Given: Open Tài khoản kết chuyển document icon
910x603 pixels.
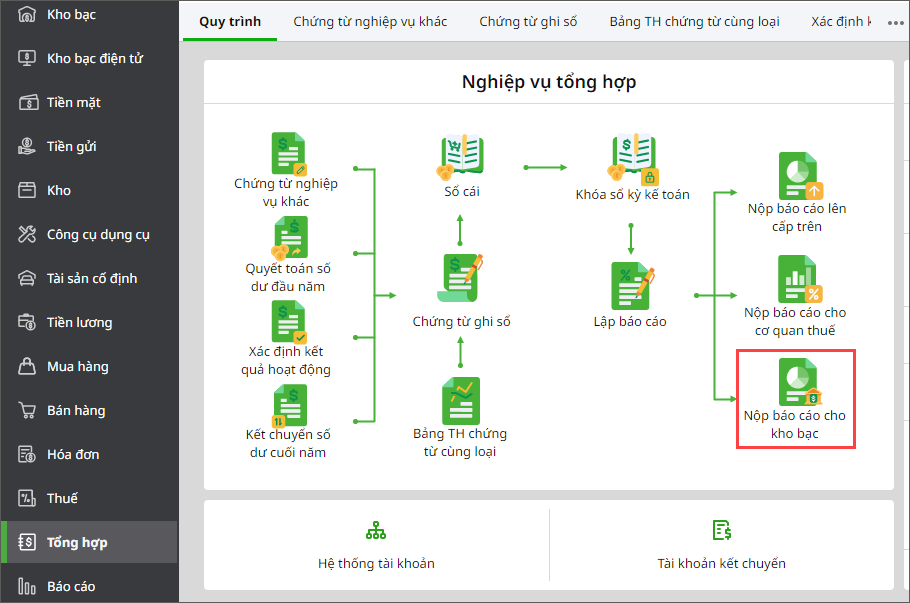Looking at the screenshot, I should coord(721,530).
